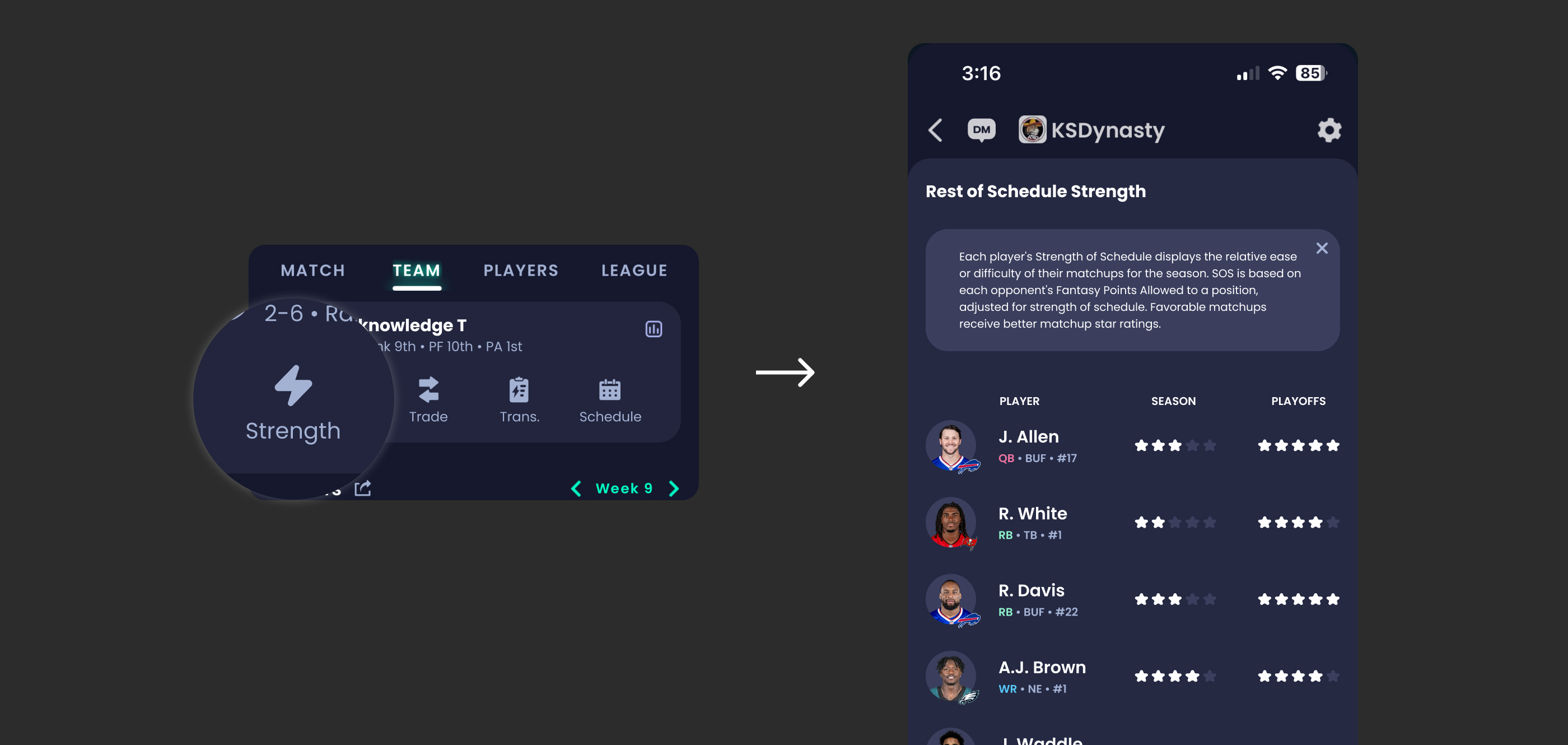Open KSDynasty league avatar
Image resolution: width=1568 pixels, height=745 pixels.
coord(1032,129)
